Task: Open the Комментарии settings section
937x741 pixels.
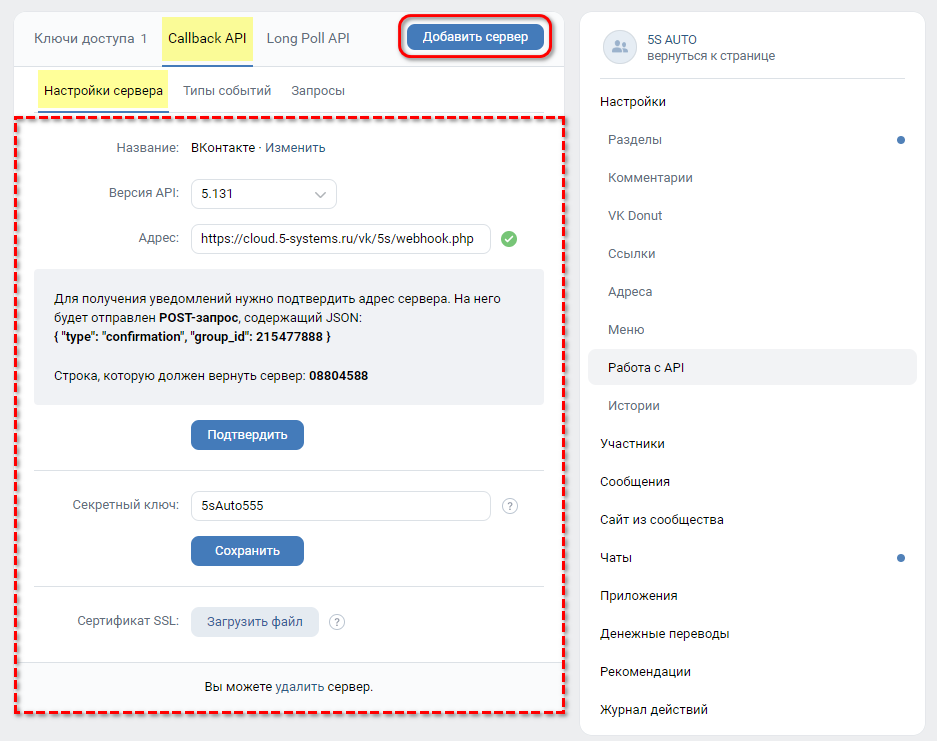Action: [x=650, y=177]
